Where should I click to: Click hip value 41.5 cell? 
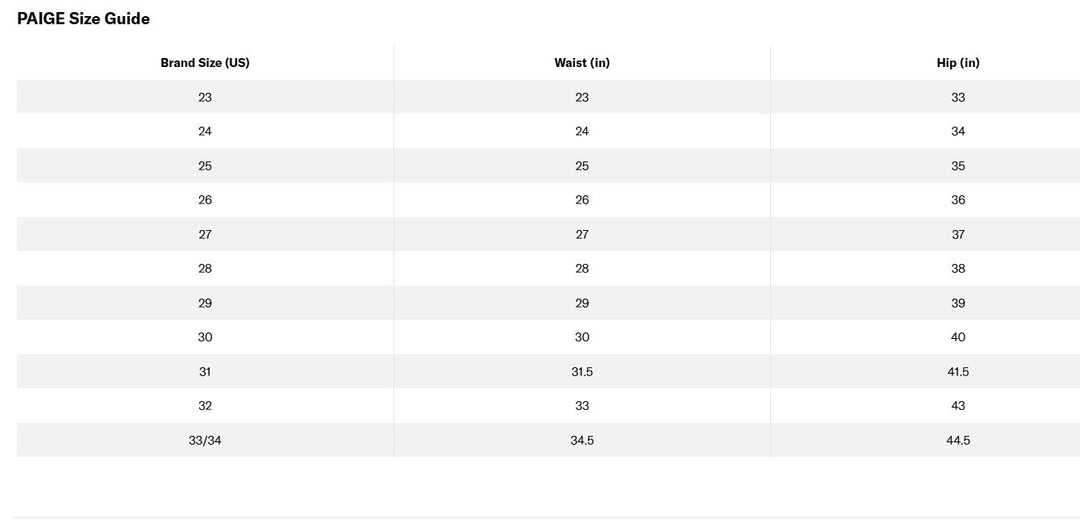coord(958,371)
